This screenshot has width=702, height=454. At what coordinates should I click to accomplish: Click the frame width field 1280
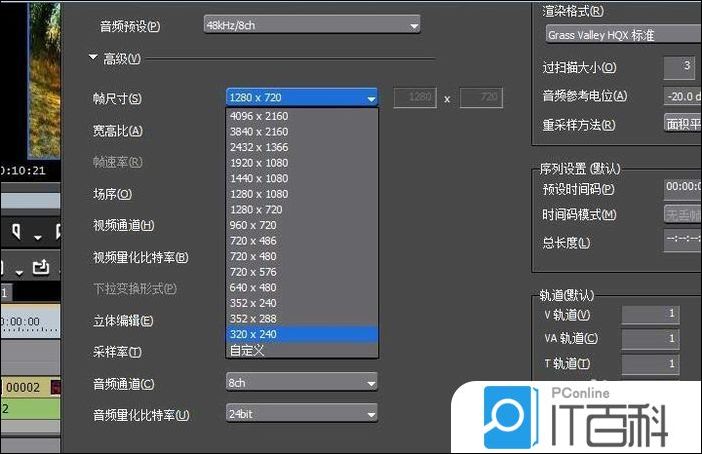point(415,97)
